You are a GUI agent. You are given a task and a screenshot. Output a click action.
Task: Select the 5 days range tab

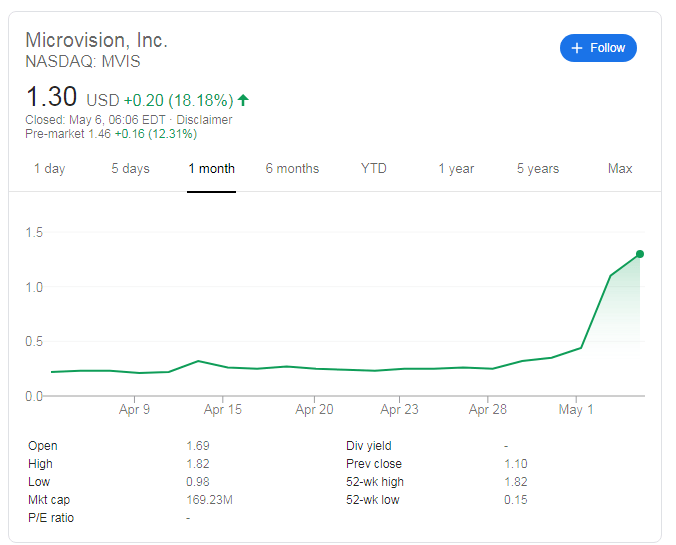pos(130,169)
